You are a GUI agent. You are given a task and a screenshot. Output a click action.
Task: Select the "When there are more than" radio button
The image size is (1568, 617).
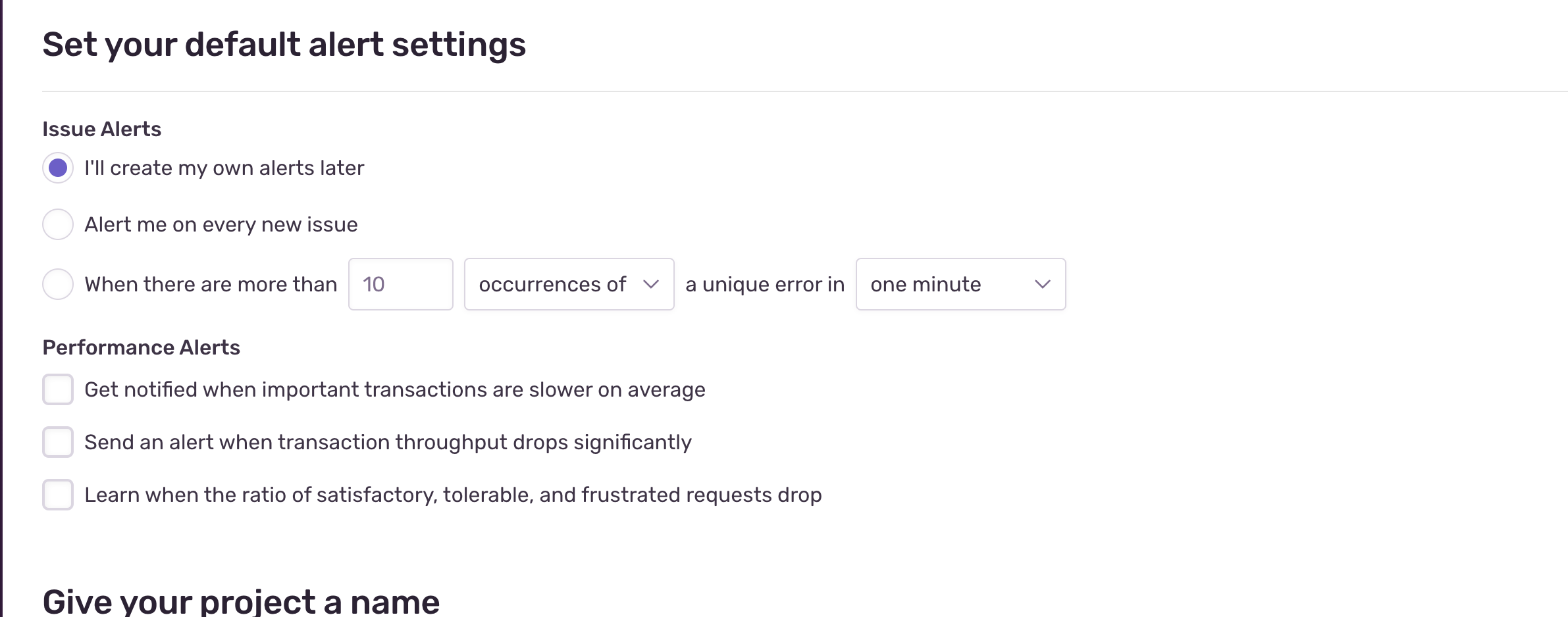58,284
